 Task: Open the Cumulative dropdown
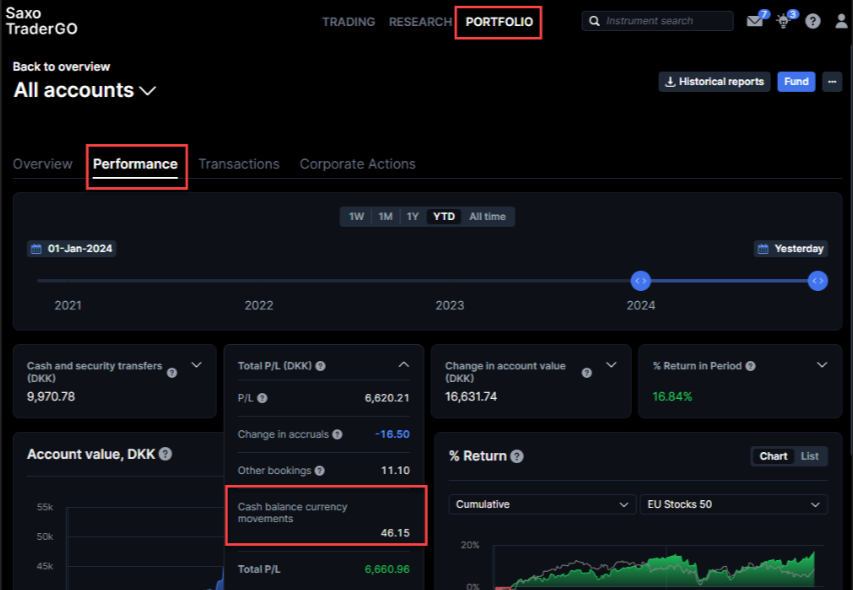pos(542,504)
